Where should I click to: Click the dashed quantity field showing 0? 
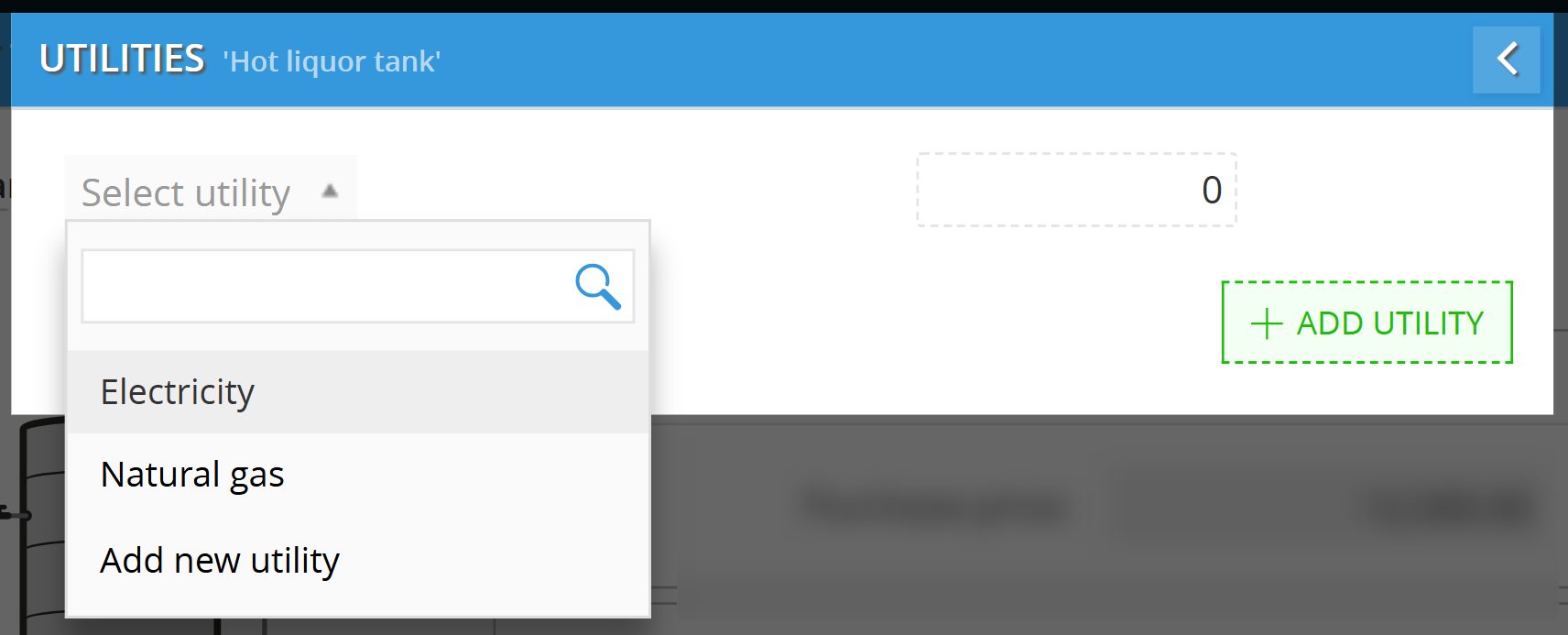pos(1077,190)
